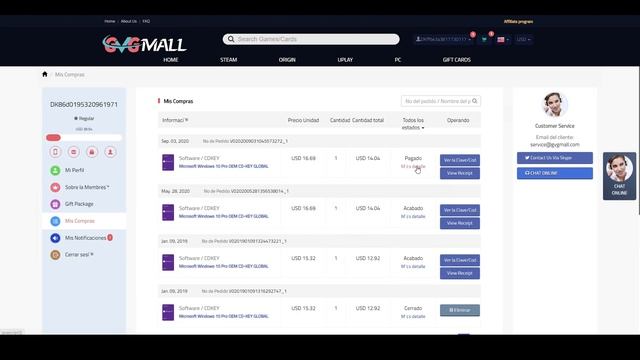640x360 pixels.
Task: Click the service@gvgmall.com email
Action: pos(555,144)
